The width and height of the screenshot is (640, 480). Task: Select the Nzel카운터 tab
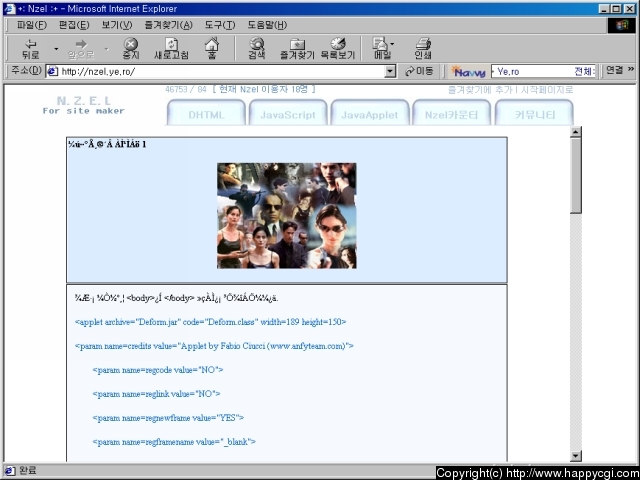click(x=451, y=113)
